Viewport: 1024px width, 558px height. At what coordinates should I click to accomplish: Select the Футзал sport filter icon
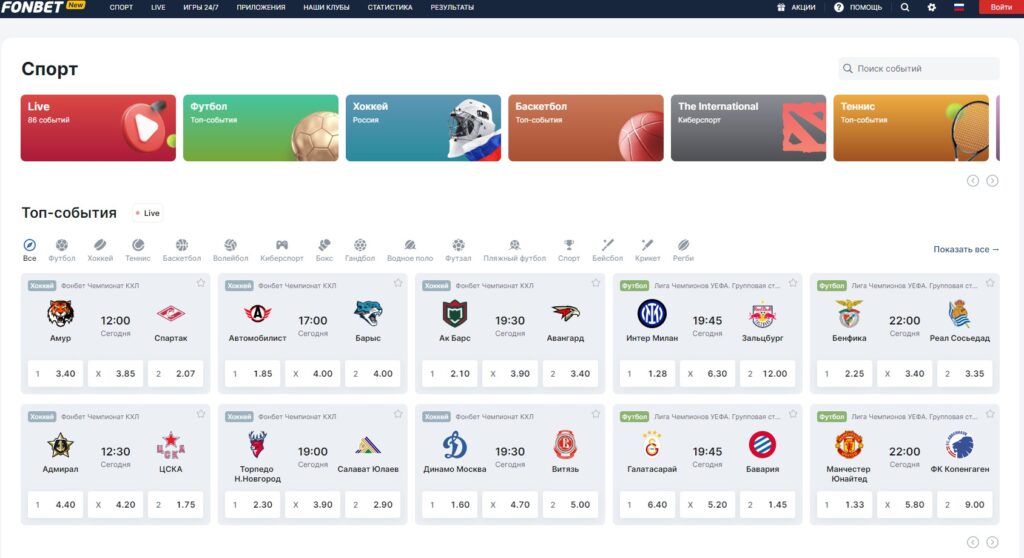pos(458,245)
